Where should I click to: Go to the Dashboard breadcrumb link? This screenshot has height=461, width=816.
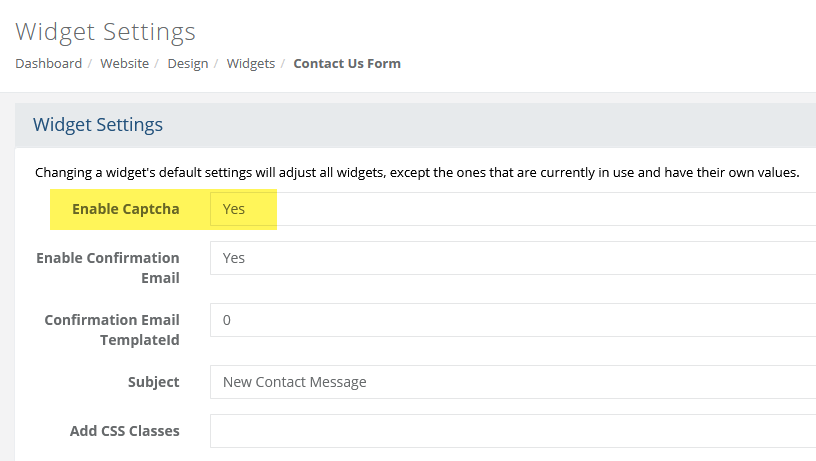click(48, 63)
